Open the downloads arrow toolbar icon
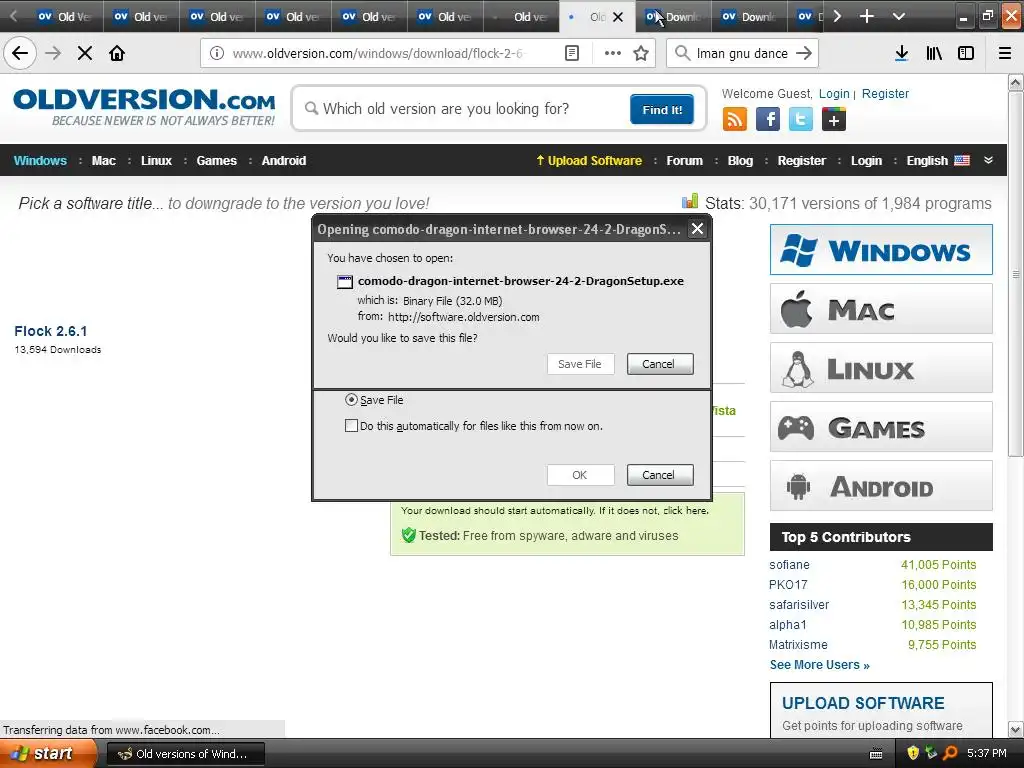This screenshot has width=1024, height=768. (x=901, y=54)
